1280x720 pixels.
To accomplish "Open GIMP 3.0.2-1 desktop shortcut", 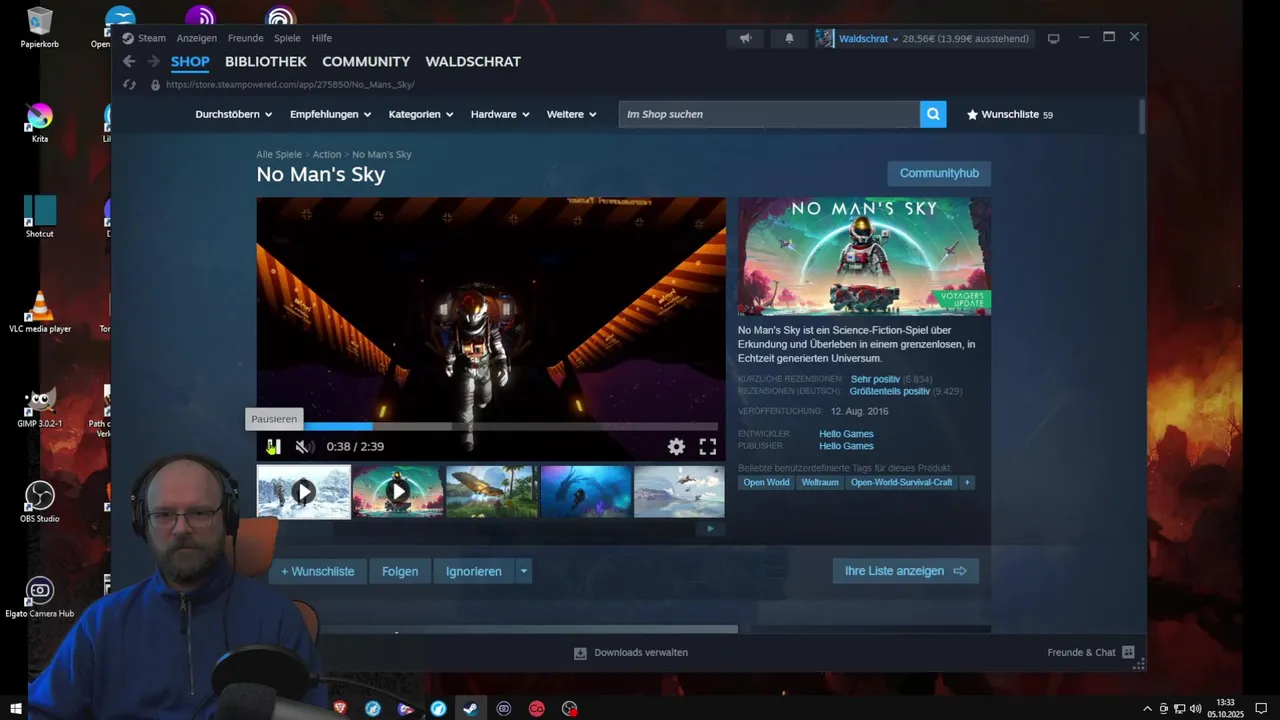I will (40, 408).
